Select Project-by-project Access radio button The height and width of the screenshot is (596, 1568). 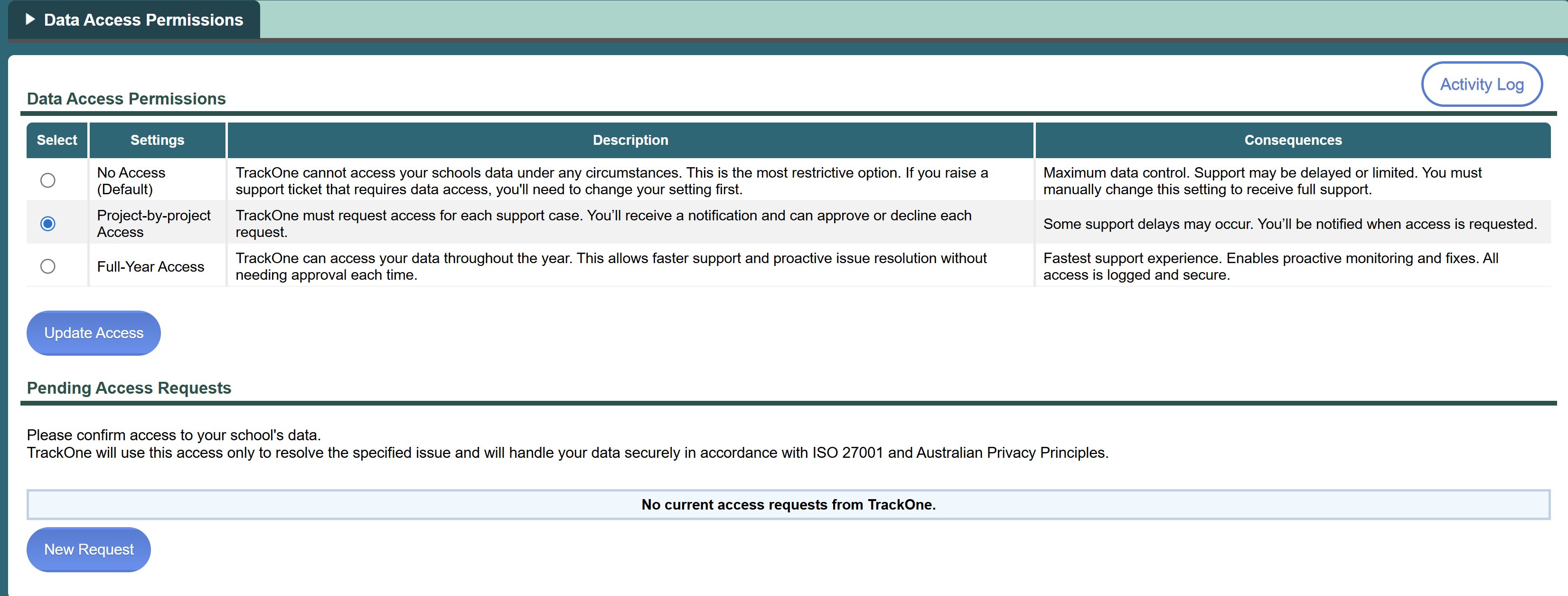click(47, 223)
